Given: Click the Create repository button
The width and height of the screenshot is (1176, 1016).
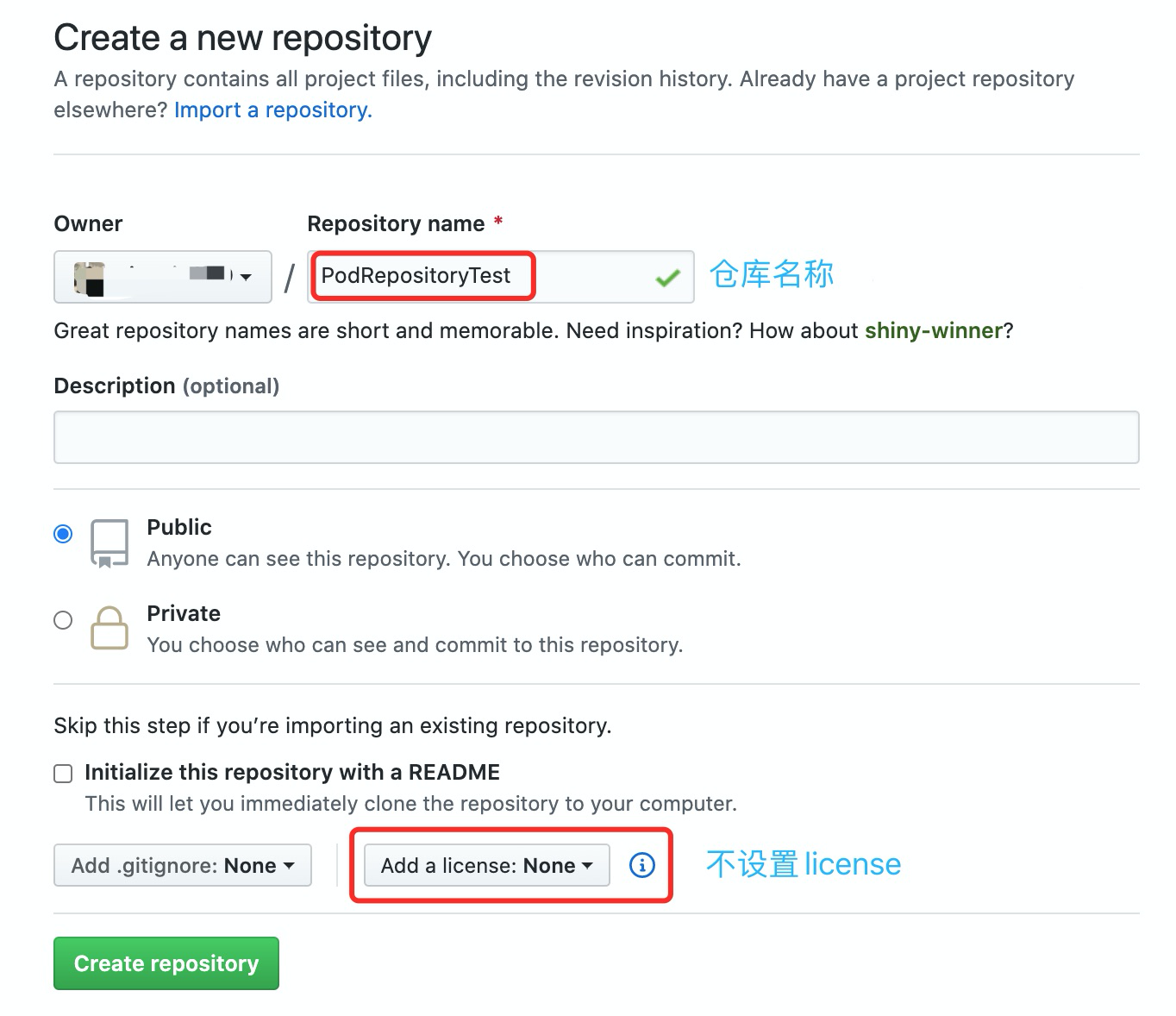Looking at the screenshot, I should (166, 963).
